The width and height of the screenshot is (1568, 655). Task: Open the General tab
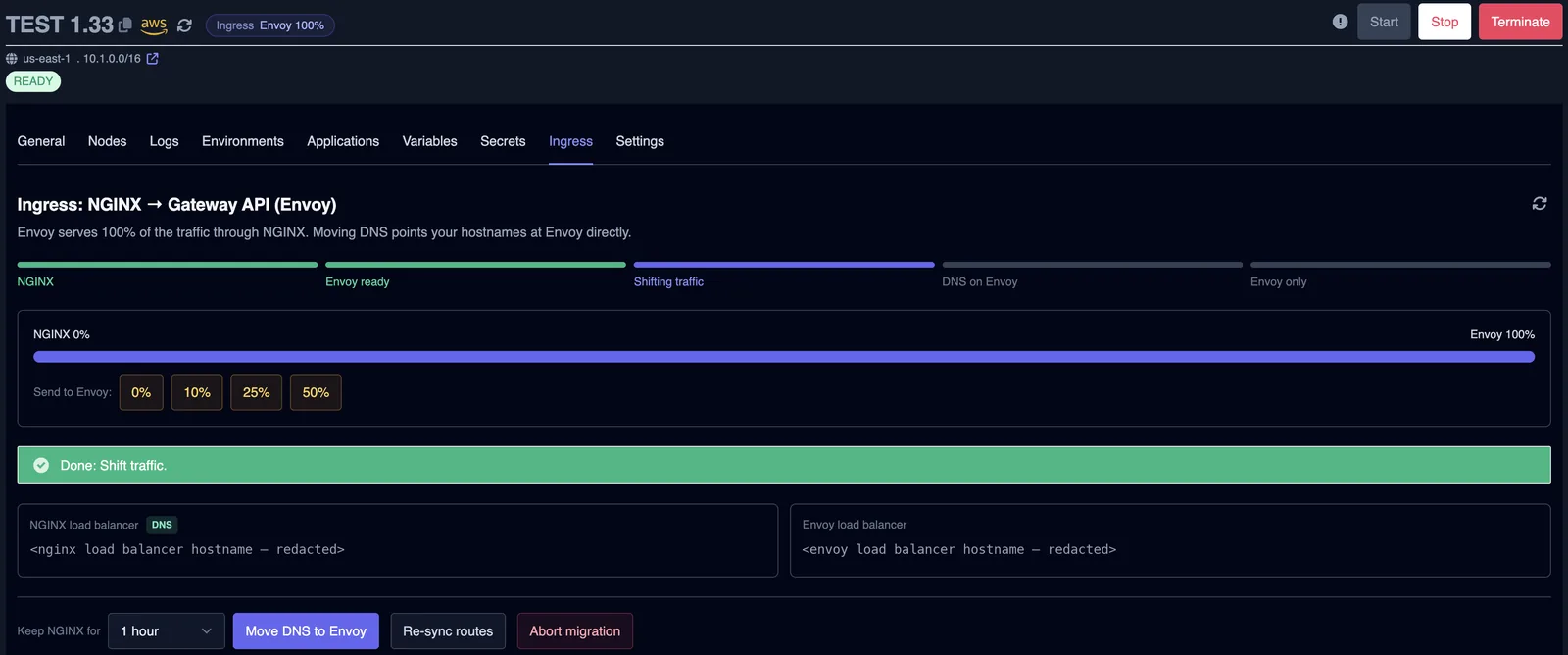(x=41, y=141)
